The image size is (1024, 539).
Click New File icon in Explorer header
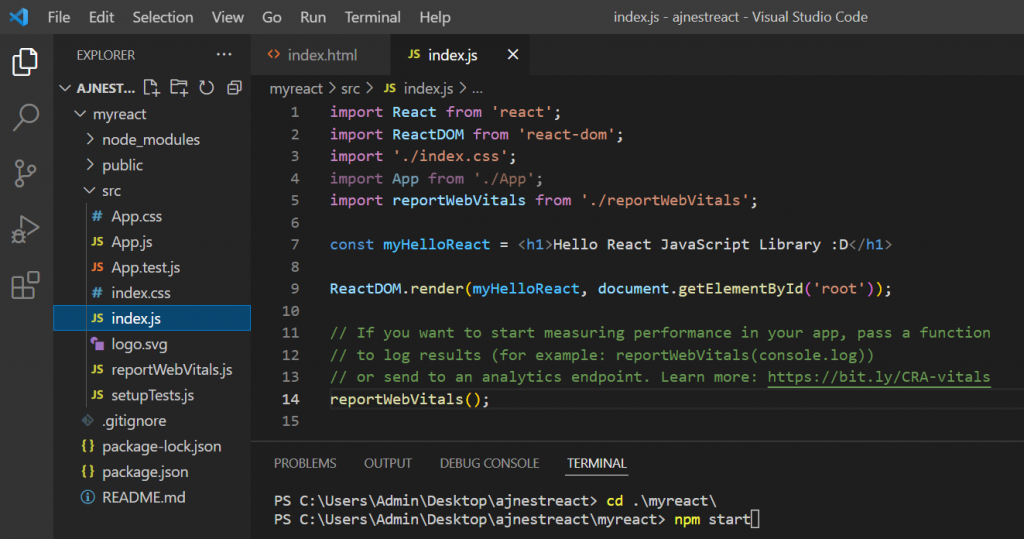[151, 88]
